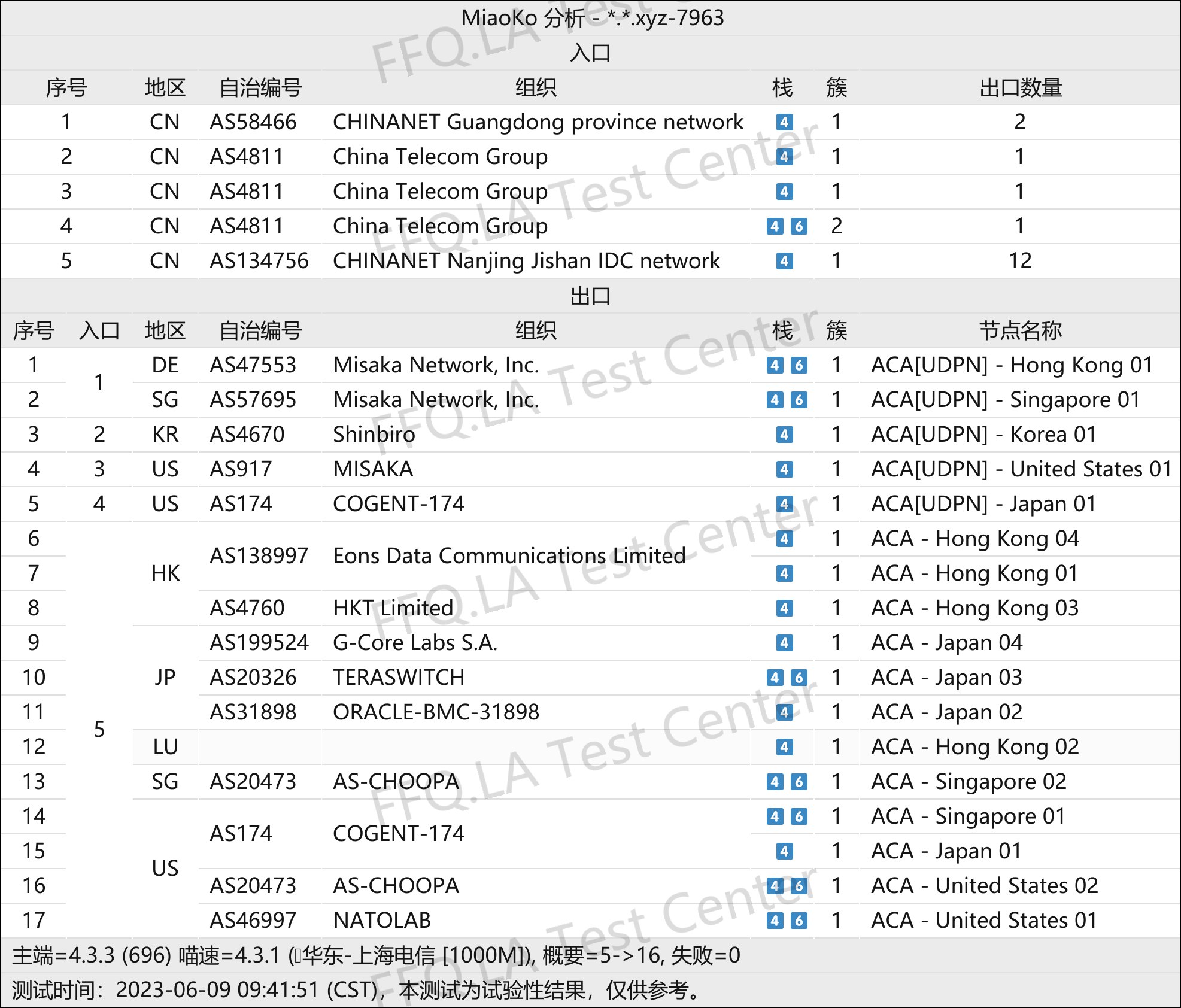Select node name 'ACA[UDPN] - United States 01'

tap(1022, 469)
